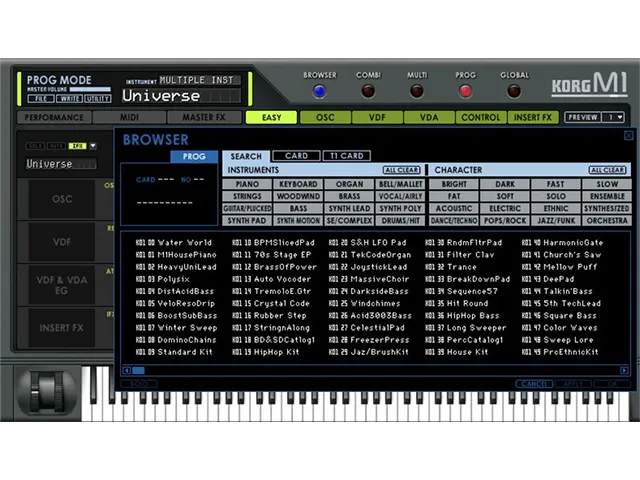This screenshot has height=480, width=640.
Task: Select the 'MassiveChoir' program
Action: [369, 279]
